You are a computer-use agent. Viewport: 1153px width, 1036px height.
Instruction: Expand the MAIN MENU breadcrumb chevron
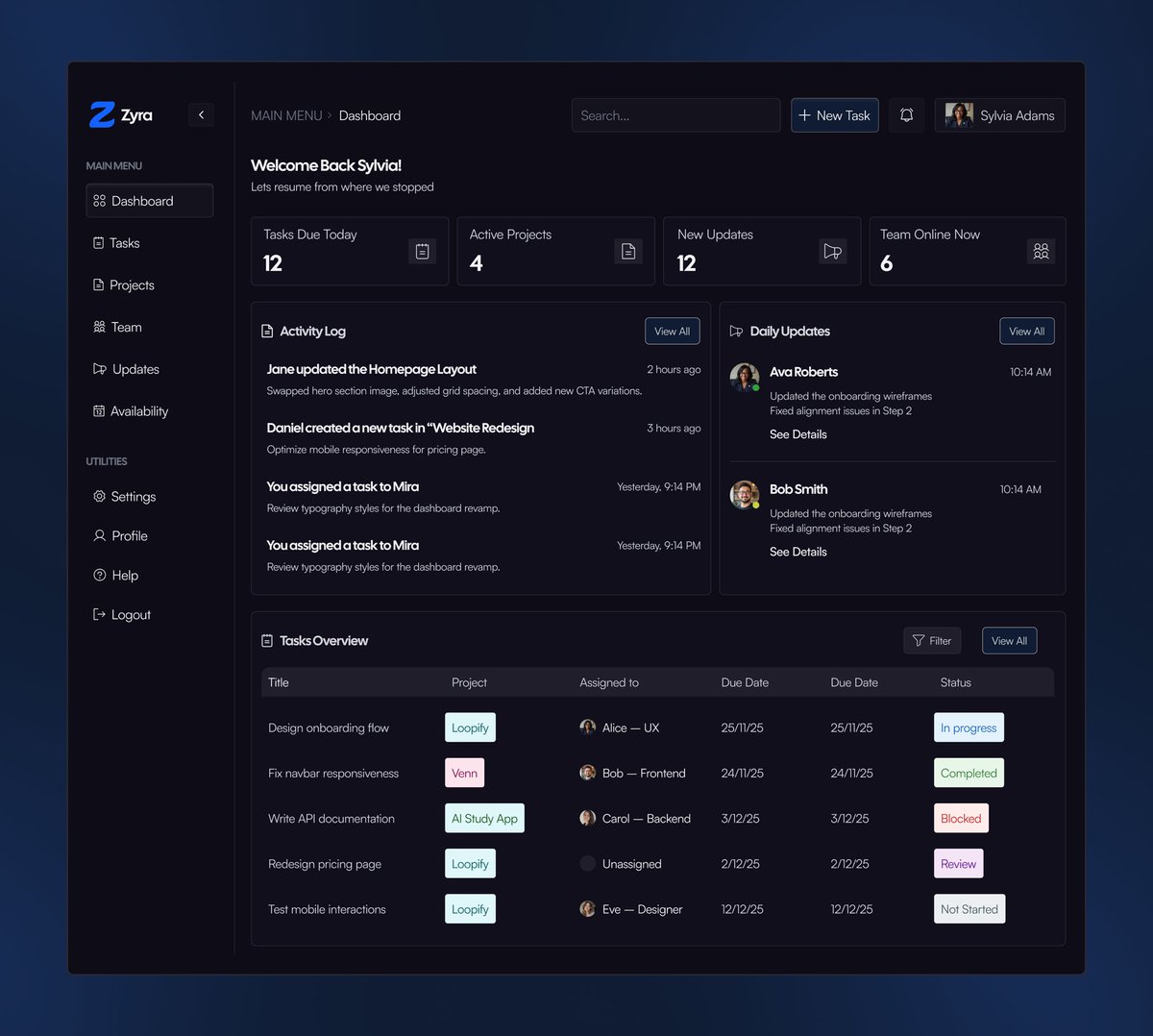(331, 115)
